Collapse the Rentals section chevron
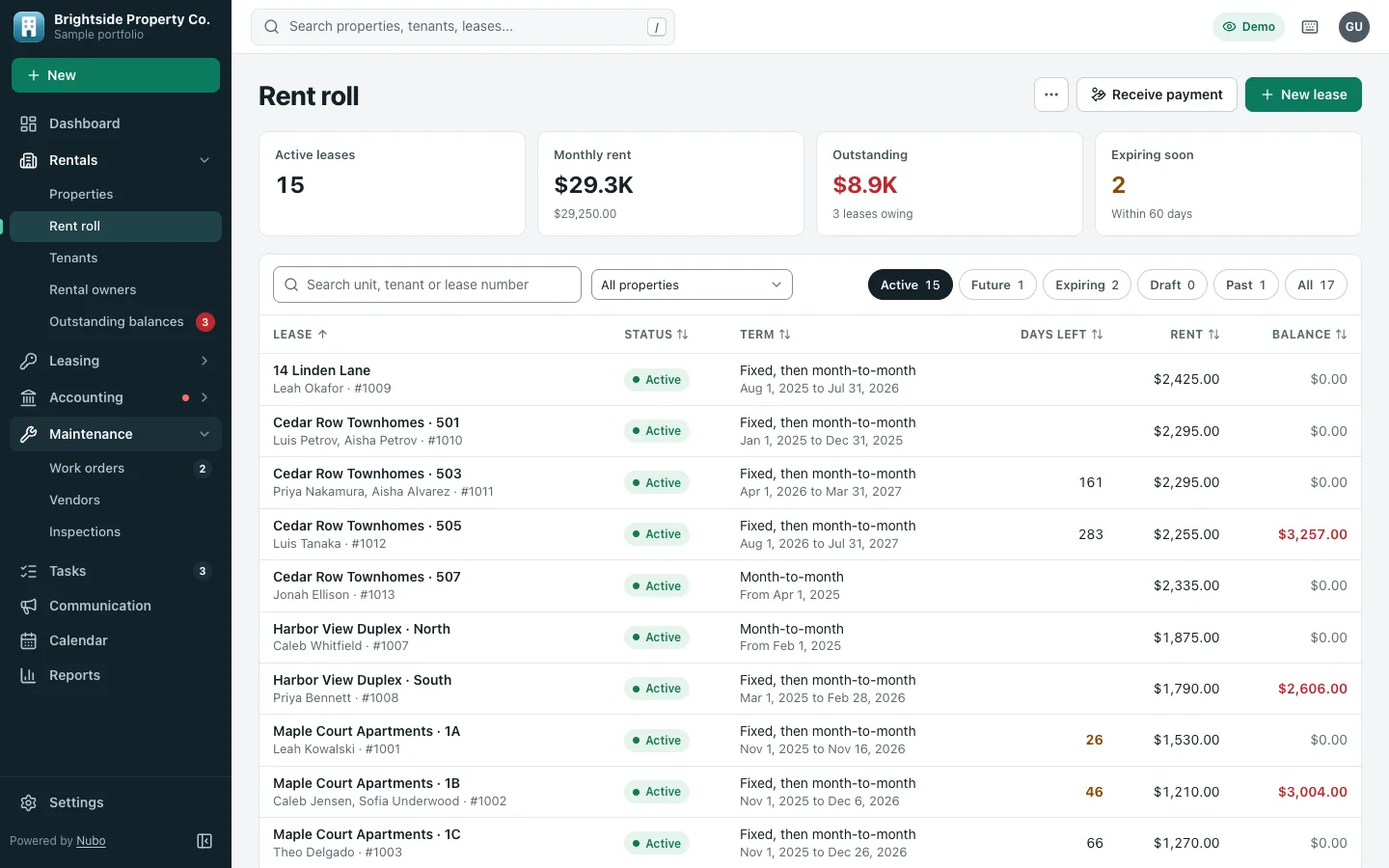The image size is (1389, 868). pos(204,160)
